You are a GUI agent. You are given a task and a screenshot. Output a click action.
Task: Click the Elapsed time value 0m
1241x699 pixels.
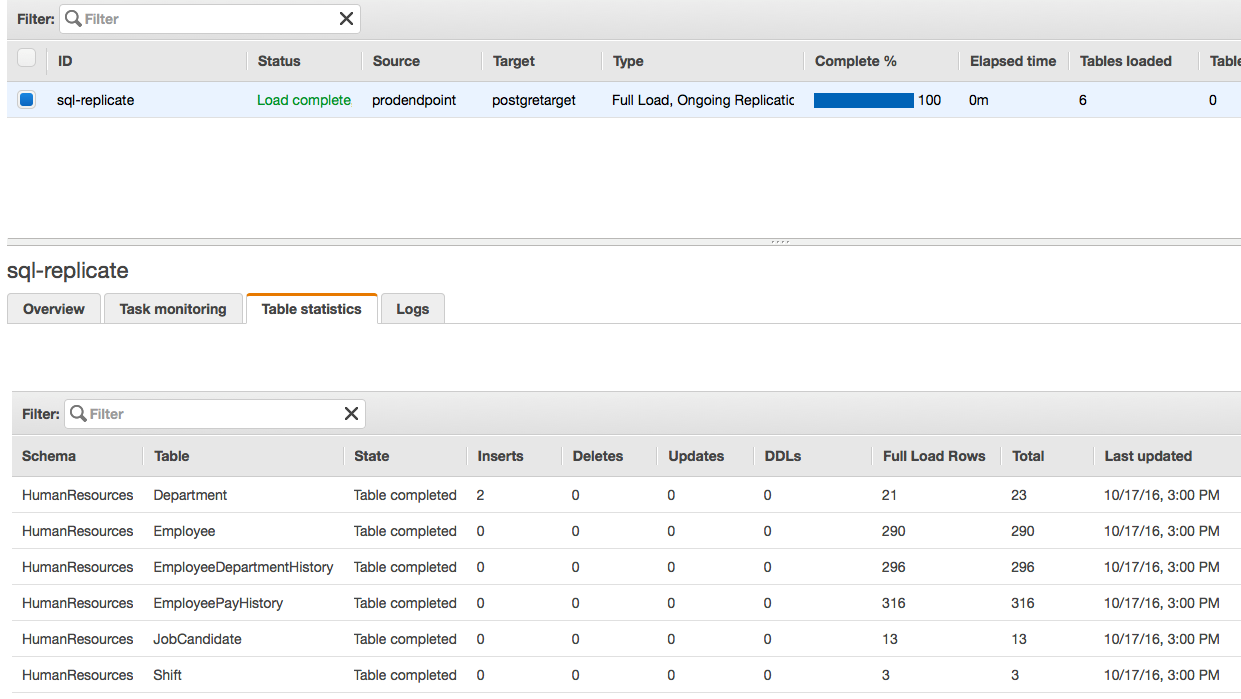pyautogui.click(x=979, y=100)
